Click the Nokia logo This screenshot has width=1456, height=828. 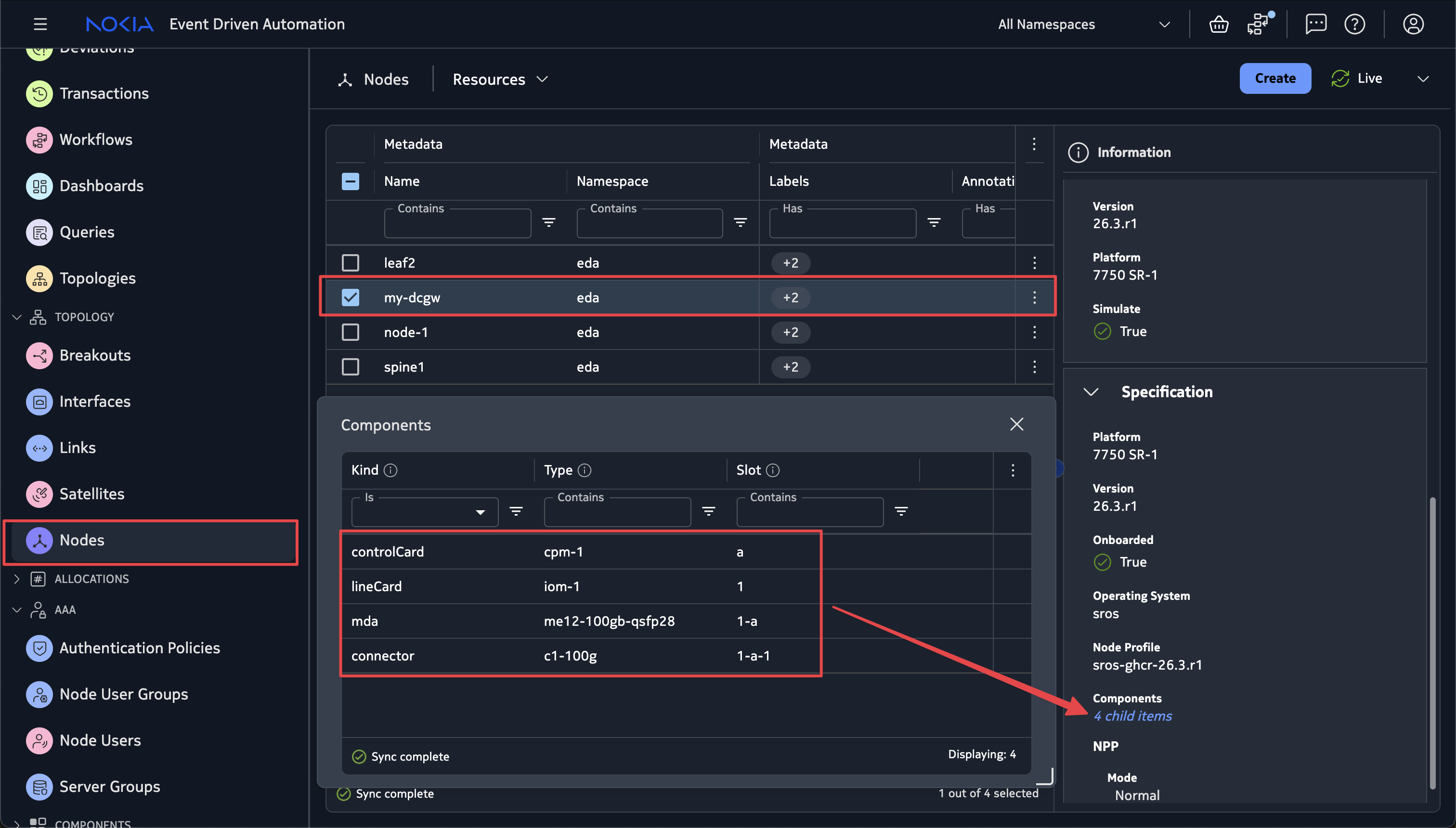pos(119,24)
